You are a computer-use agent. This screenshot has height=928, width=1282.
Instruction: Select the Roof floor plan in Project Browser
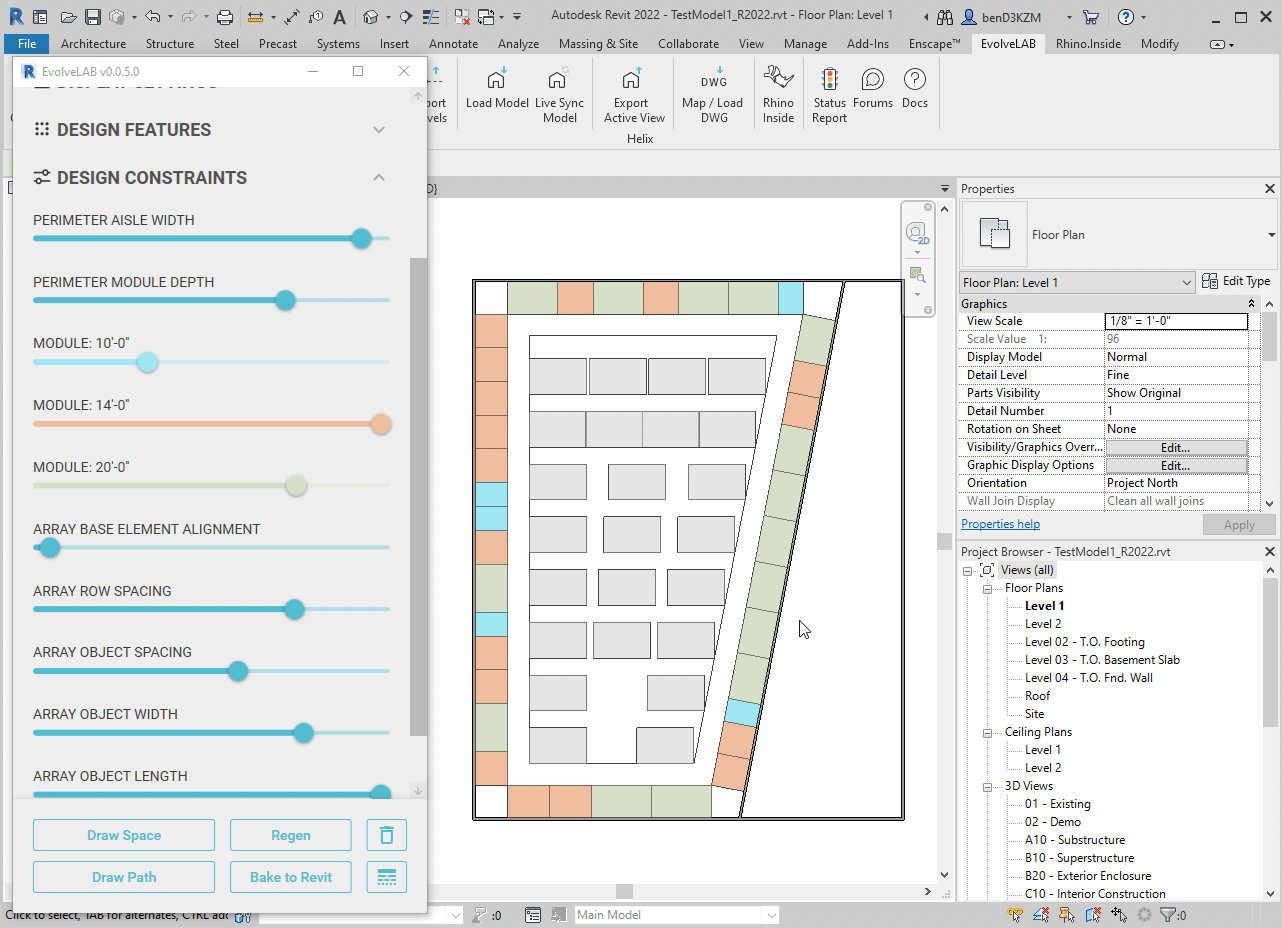pyautogui.click(x=1037, y=696)
